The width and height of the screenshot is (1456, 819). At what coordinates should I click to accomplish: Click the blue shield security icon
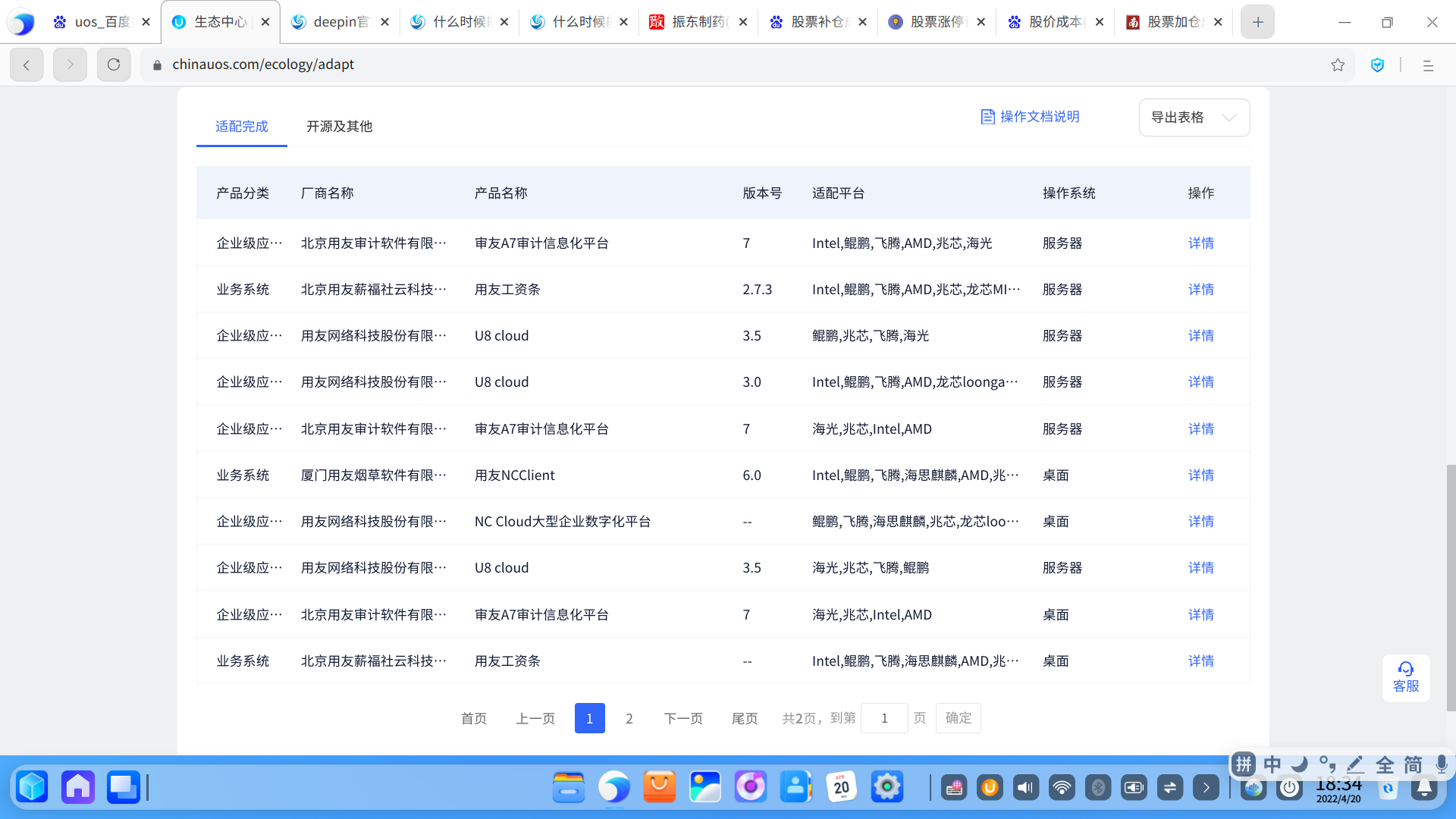pyautogui.click(x=1377, y=65)
